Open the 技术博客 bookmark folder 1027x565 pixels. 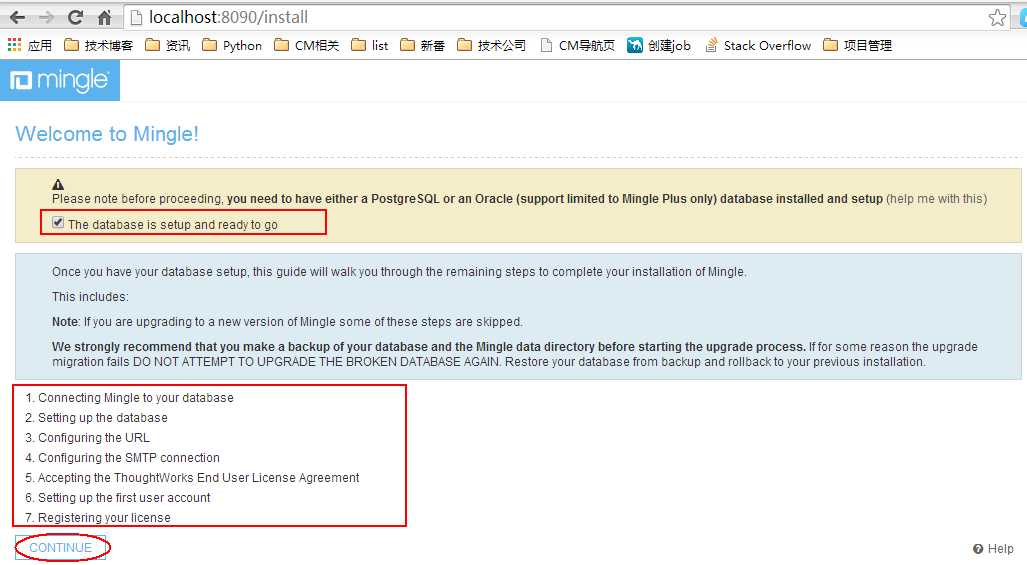tap(98, 45)
